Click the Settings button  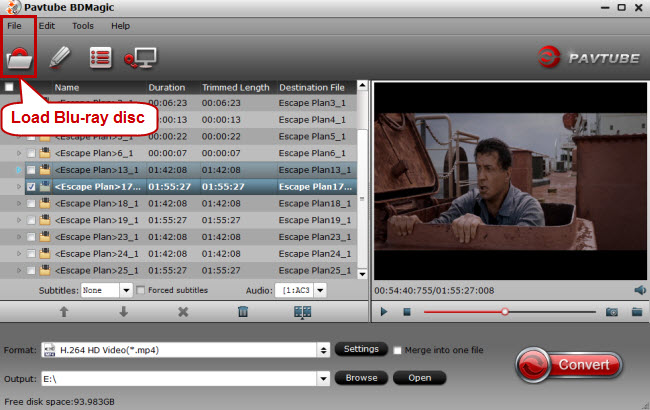[x=361, y=349]
